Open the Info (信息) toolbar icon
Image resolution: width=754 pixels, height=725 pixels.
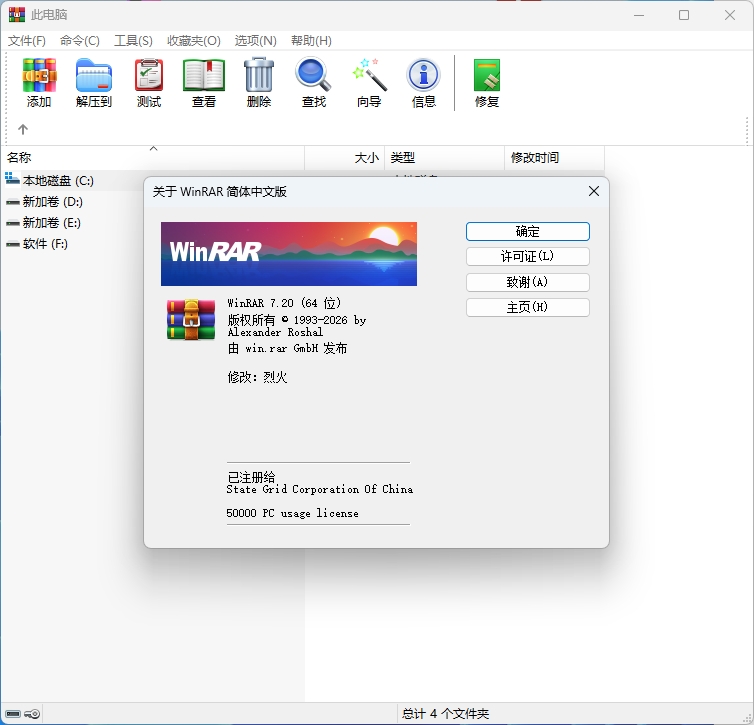[423, 75]
